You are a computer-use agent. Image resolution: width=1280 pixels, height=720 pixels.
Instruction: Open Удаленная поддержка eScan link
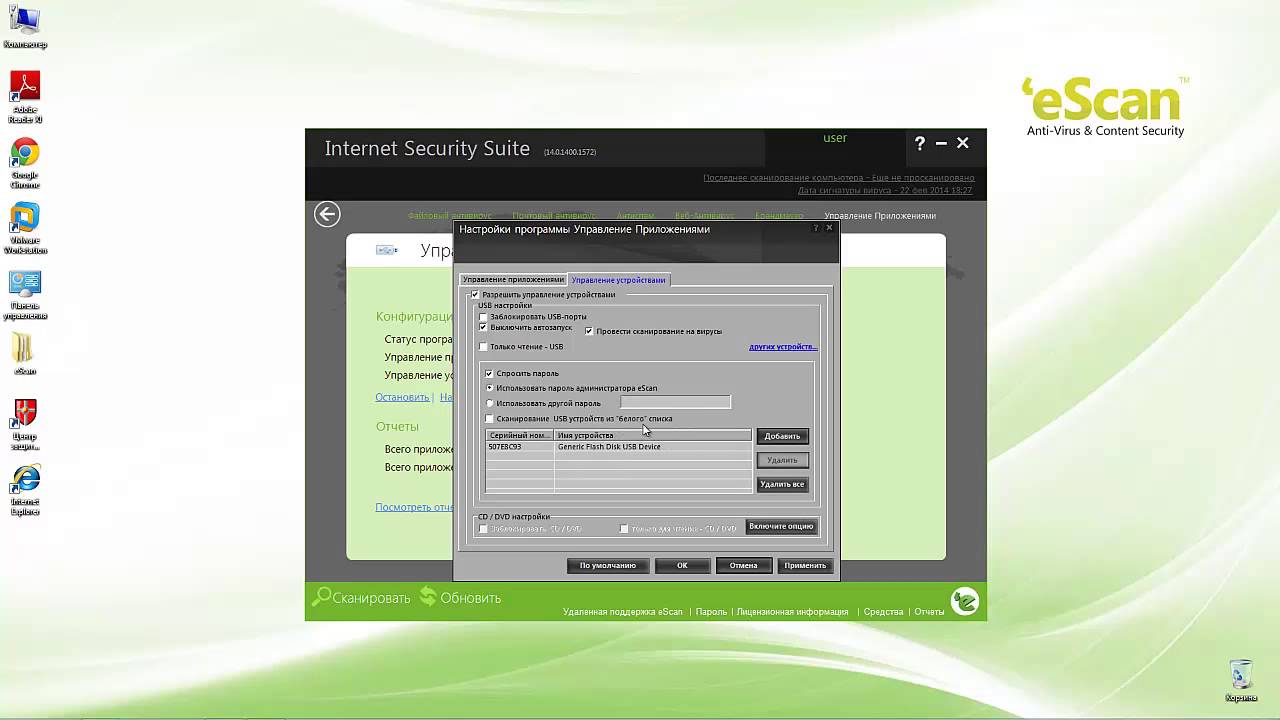pyautogui.click(x=623, y=612)
